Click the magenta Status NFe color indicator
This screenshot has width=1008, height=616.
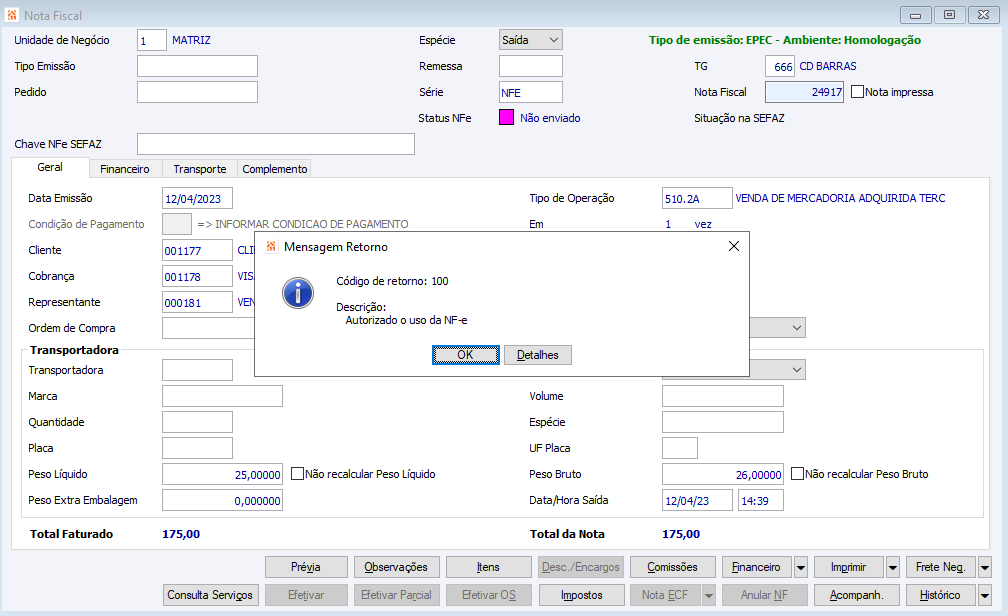(506, 118)
